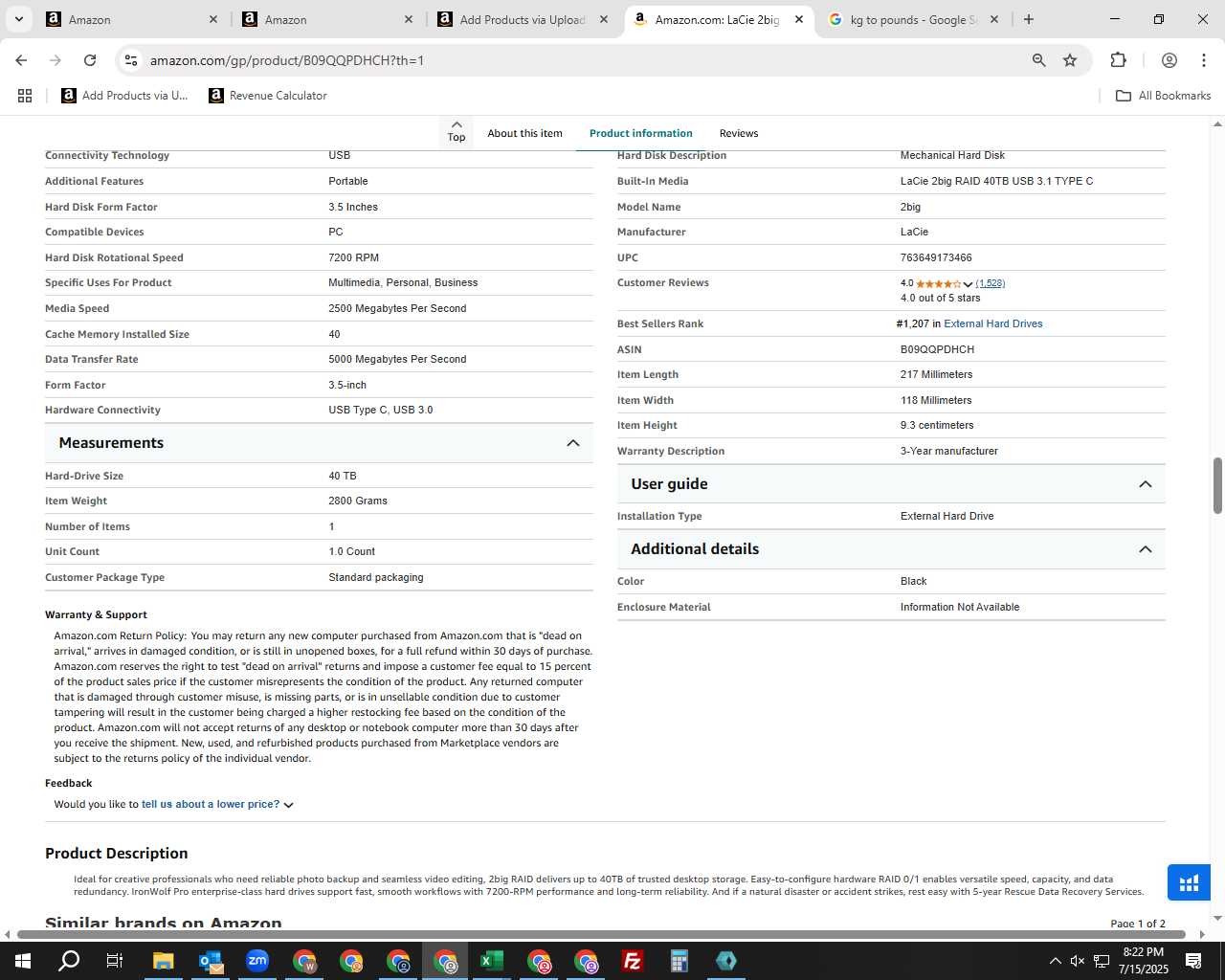Open a new browser tab
This screenshot has width=1225, height=980.
point(1029,19)
